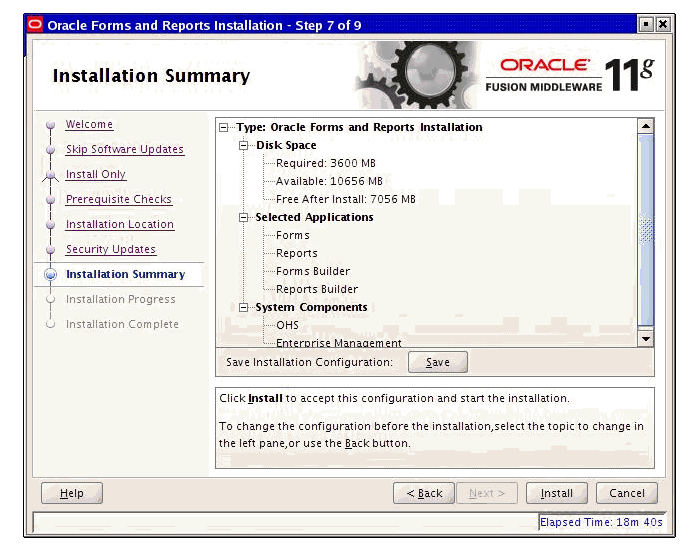Open the Security Updates step

pos(111,250)
